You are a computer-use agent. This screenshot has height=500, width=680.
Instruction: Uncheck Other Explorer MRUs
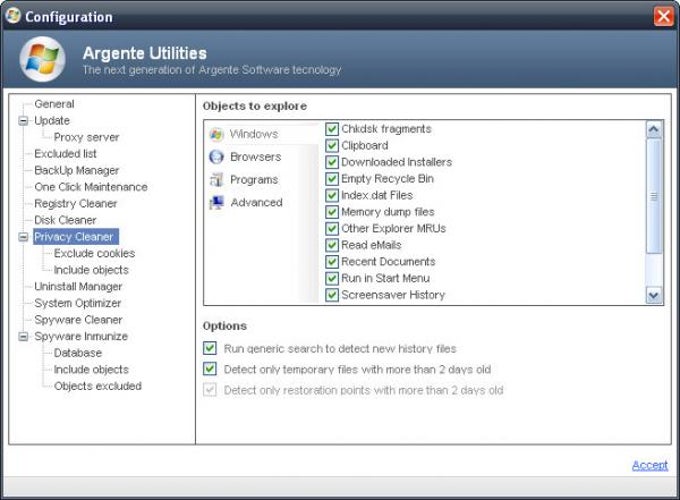point(332,229)
